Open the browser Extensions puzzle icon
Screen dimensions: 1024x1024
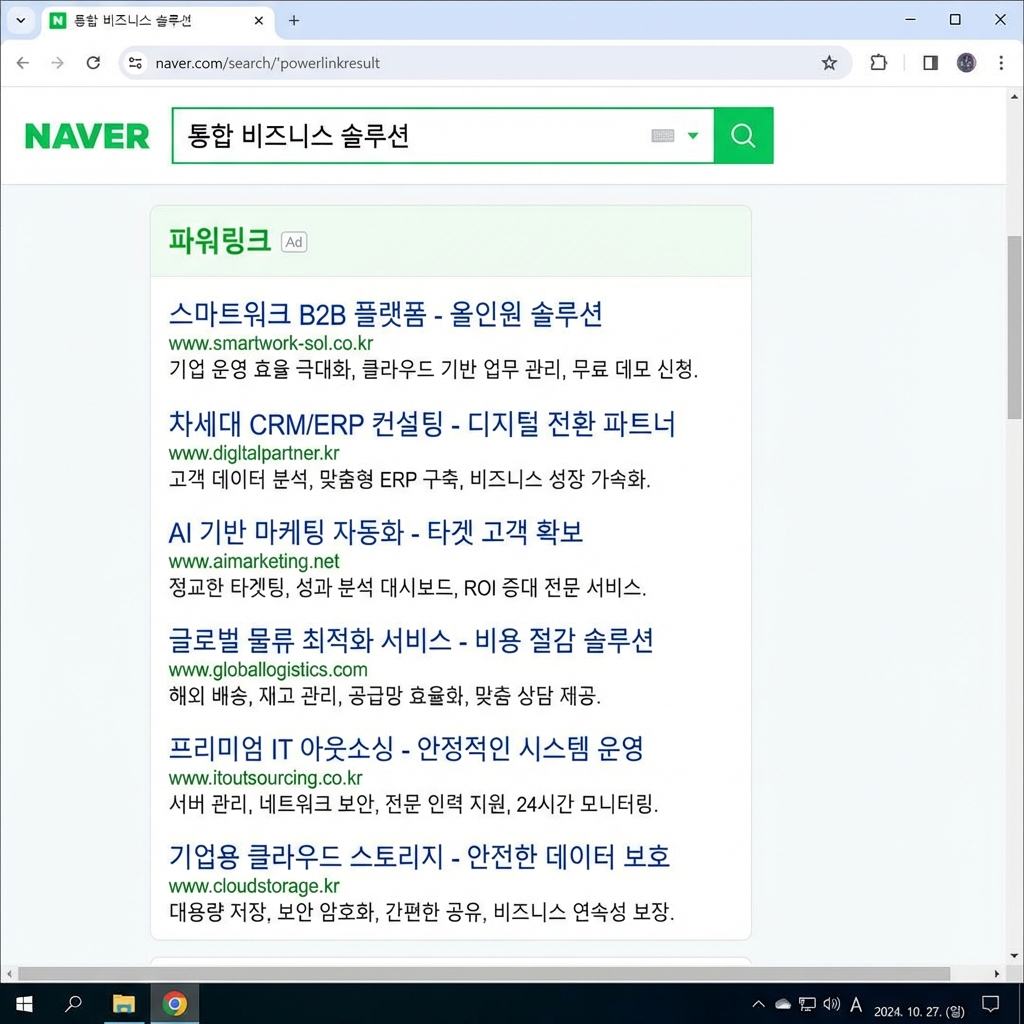[x=878, y=62]
